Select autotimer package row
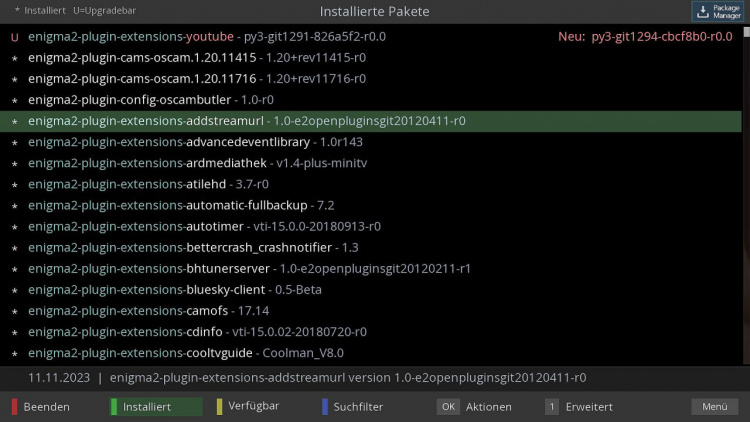The width and height of the screenshot is (750, 422). coord(371,226)
